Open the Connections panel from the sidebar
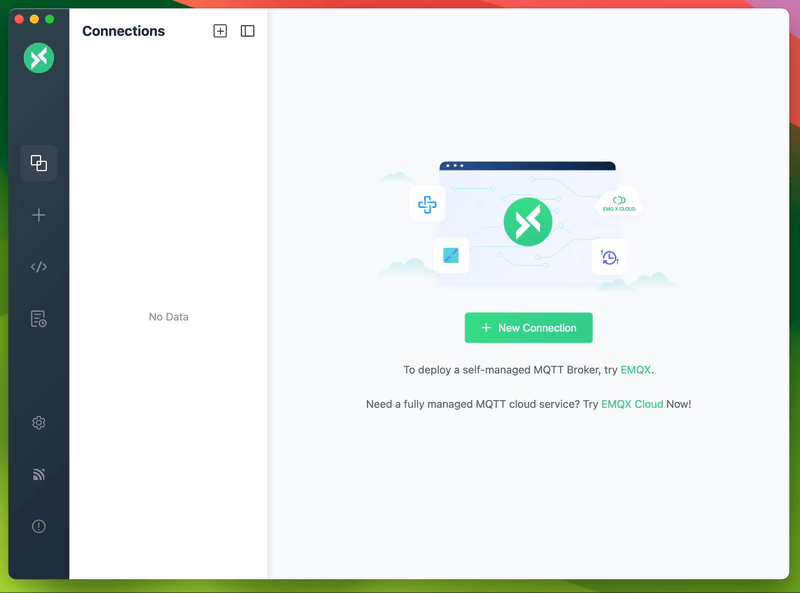This screenshot has height=593, width=800. pos(38,162)
